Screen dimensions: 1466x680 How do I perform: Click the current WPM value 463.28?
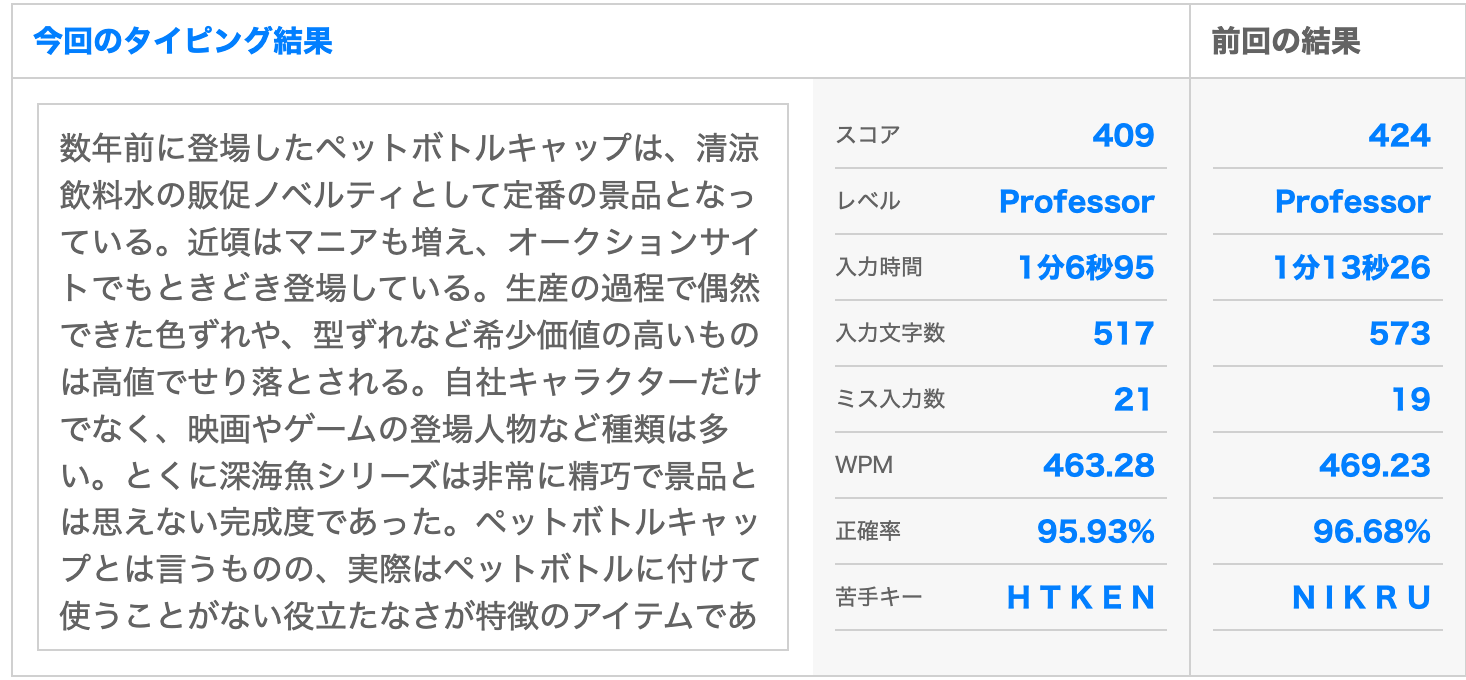(x=1099, y=465)
